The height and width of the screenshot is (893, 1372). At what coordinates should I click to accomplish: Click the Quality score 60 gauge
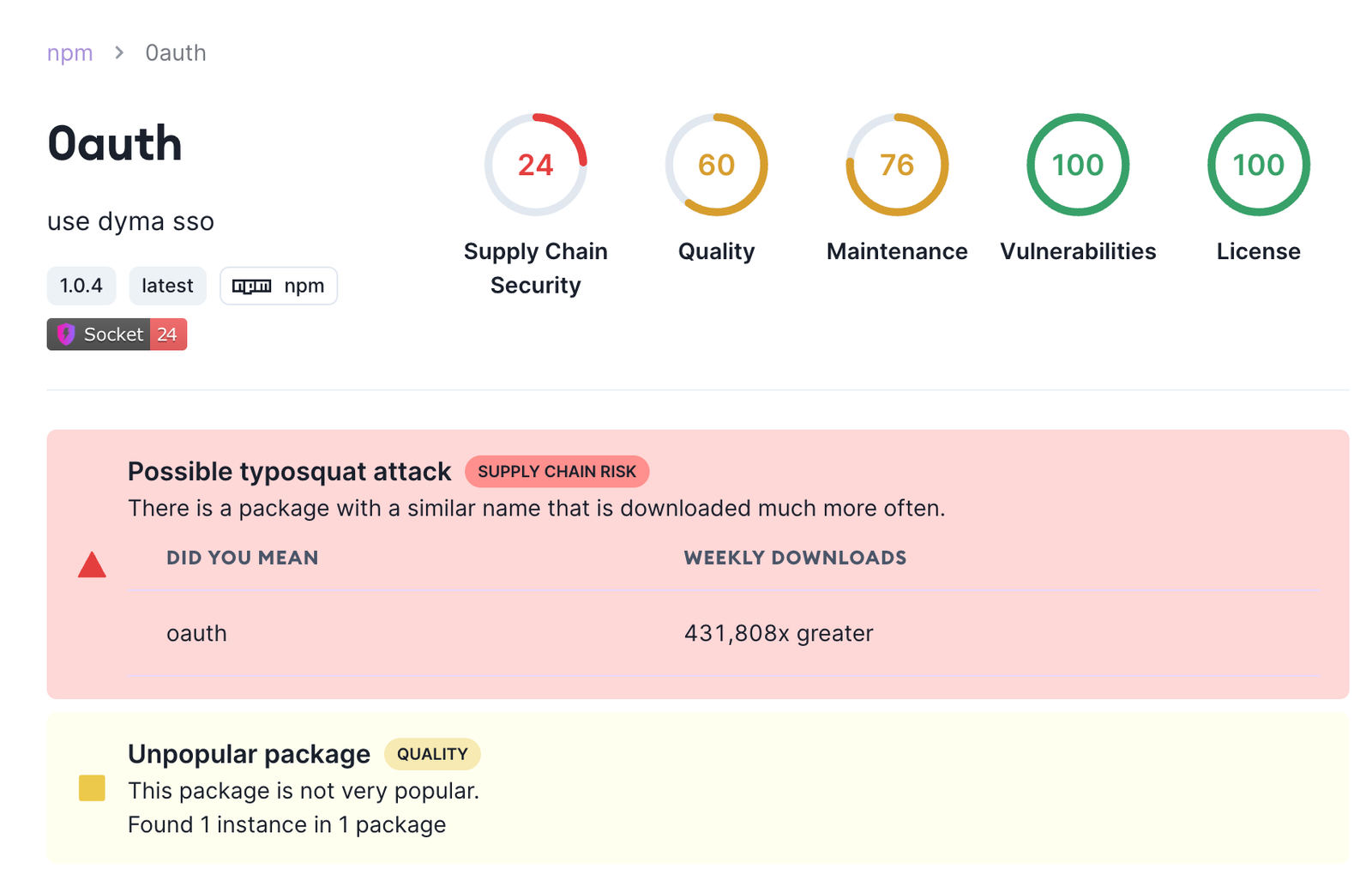click(716, 165)
